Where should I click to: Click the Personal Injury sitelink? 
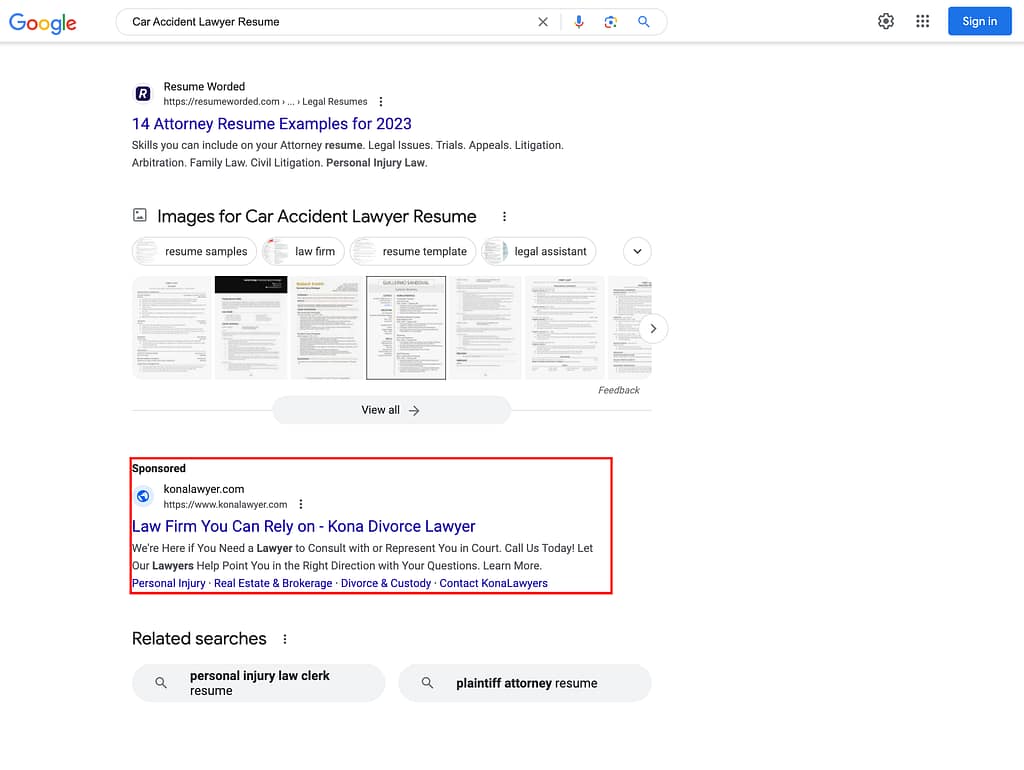[x=168, y=583]
